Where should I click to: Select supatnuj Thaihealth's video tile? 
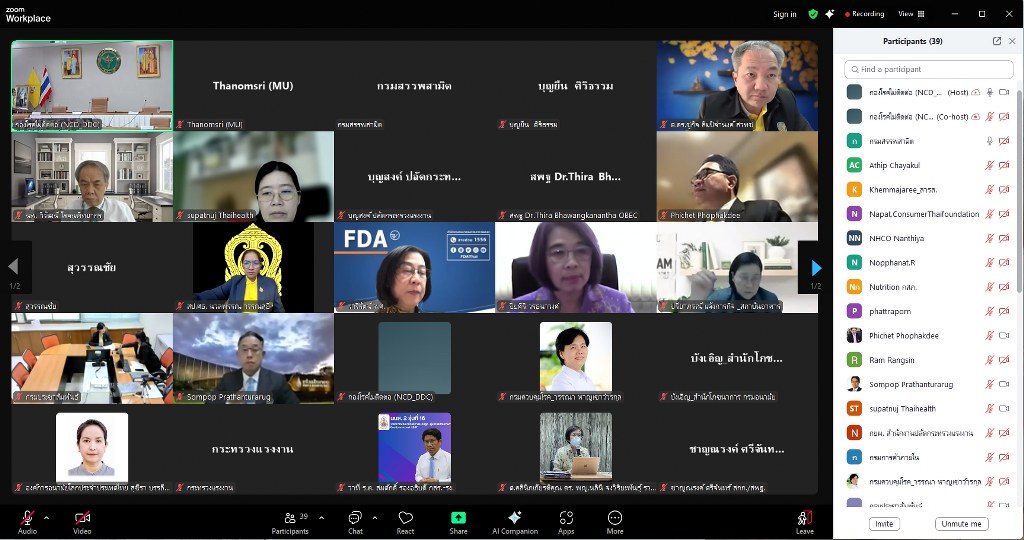(253, 176)
